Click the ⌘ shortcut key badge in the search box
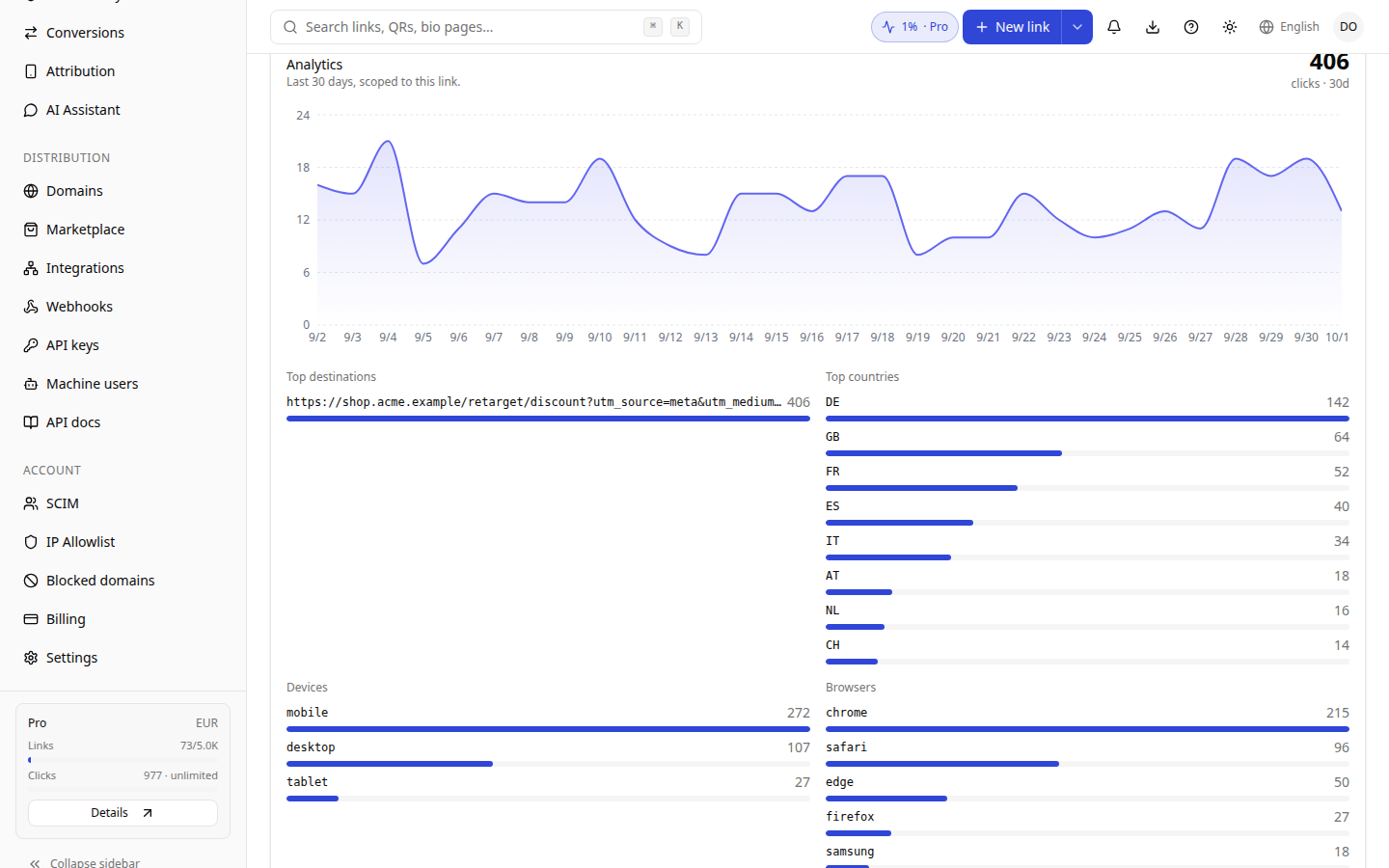This screenshot has width=1389, height=868. 653,27
